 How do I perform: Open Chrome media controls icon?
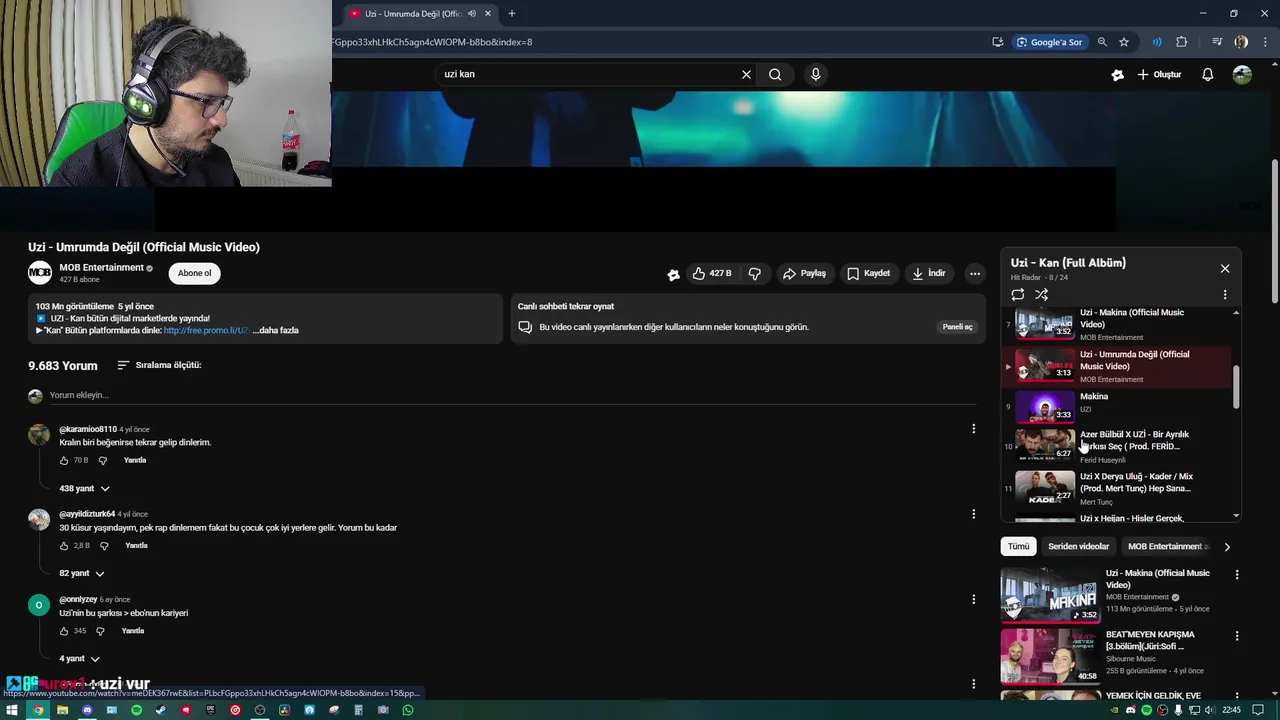(1217, 42)
